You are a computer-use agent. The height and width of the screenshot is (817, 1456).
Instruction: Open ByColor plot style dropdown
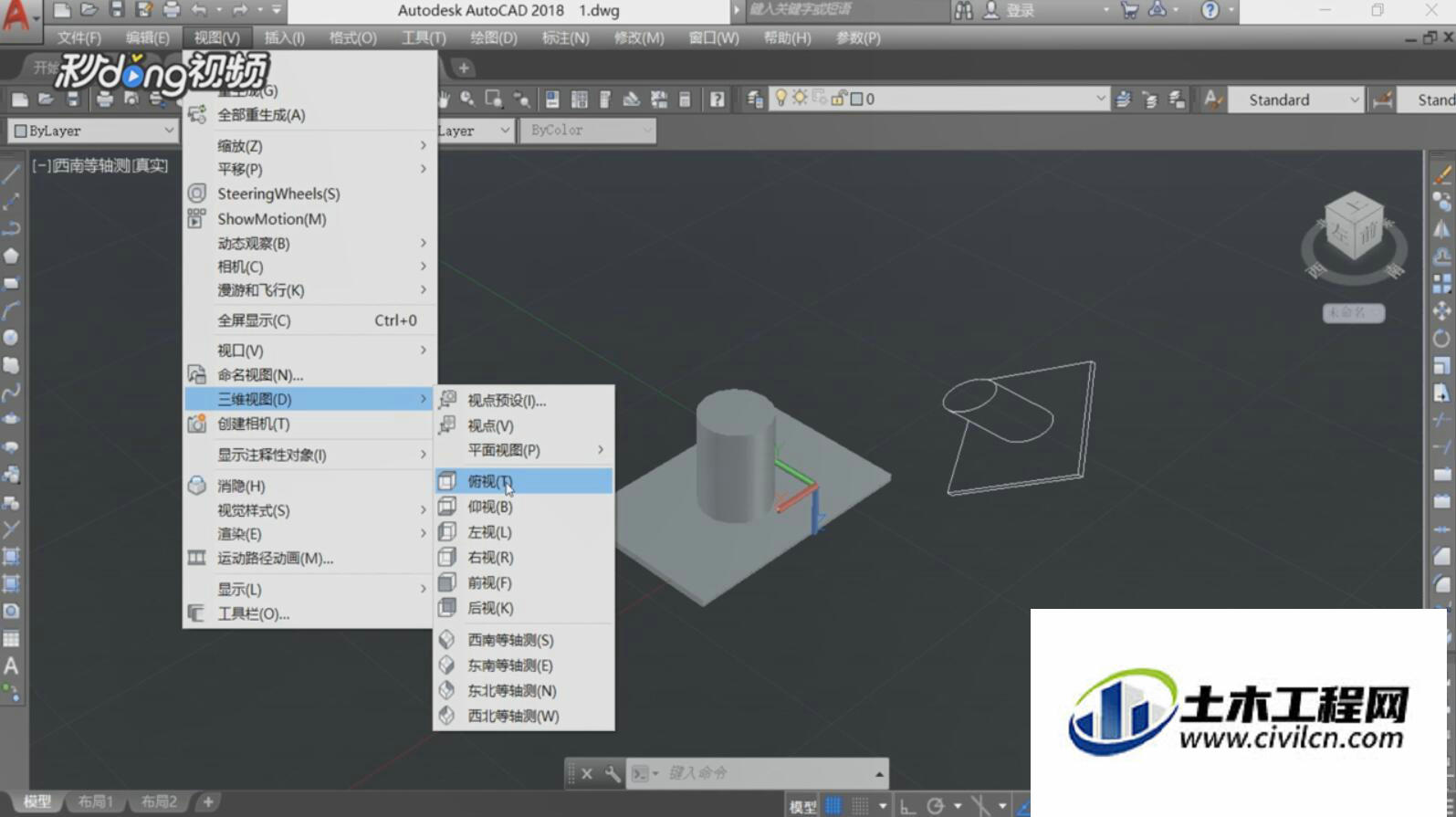click(x=588, y=131)
